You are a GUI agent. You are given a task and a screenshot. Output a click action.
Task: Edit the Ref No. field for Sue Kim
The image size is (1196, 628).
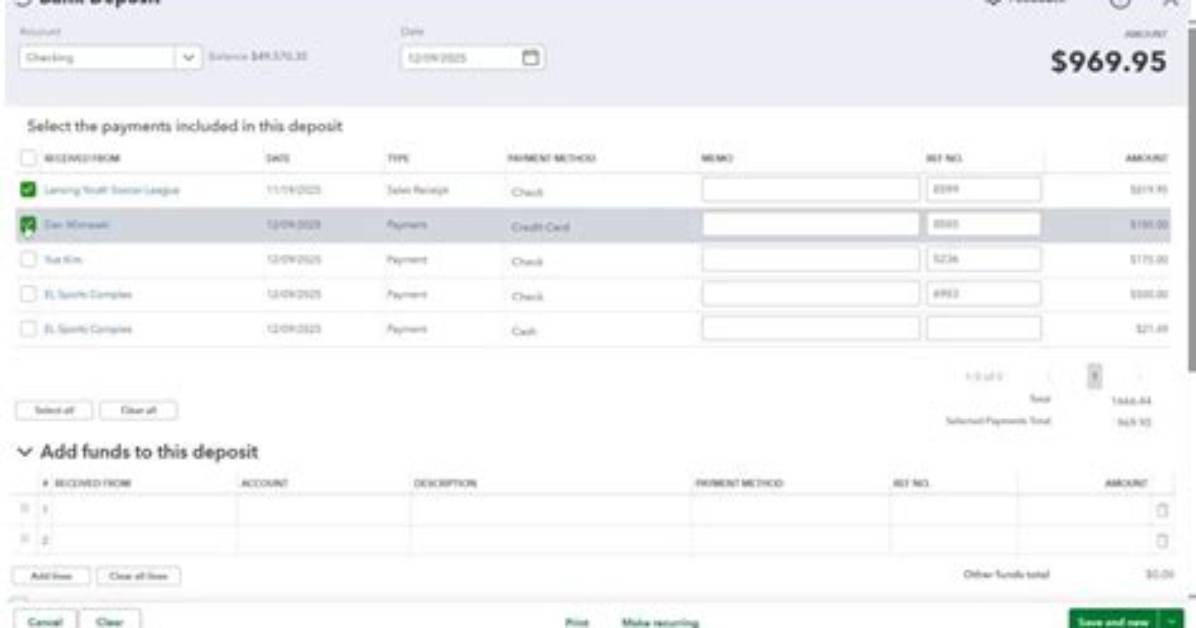click(x=983, y=259)
